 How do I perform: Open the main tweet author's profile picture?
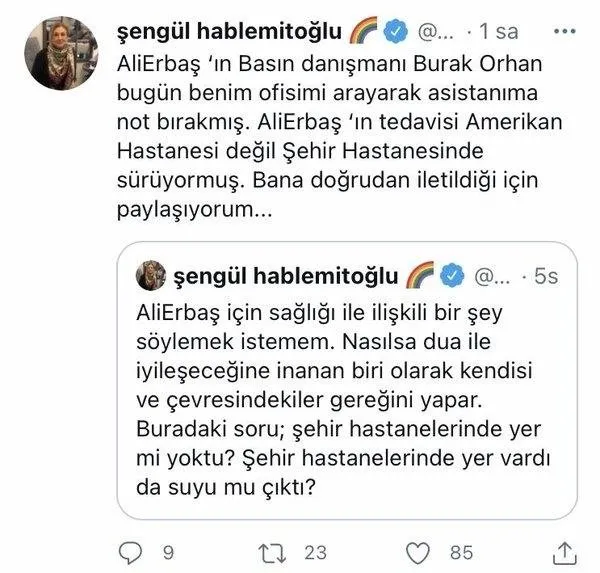point(61,53)
